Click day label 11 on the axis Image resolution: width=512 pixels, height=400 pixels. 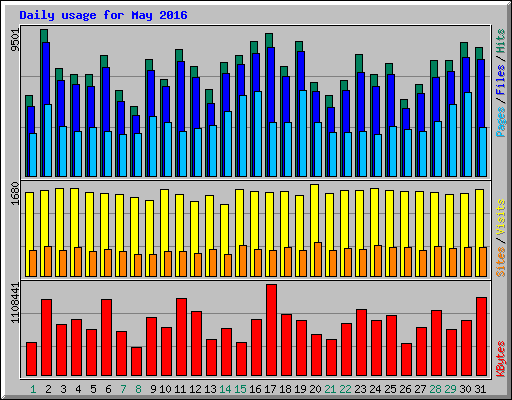[x=180, y=389]
